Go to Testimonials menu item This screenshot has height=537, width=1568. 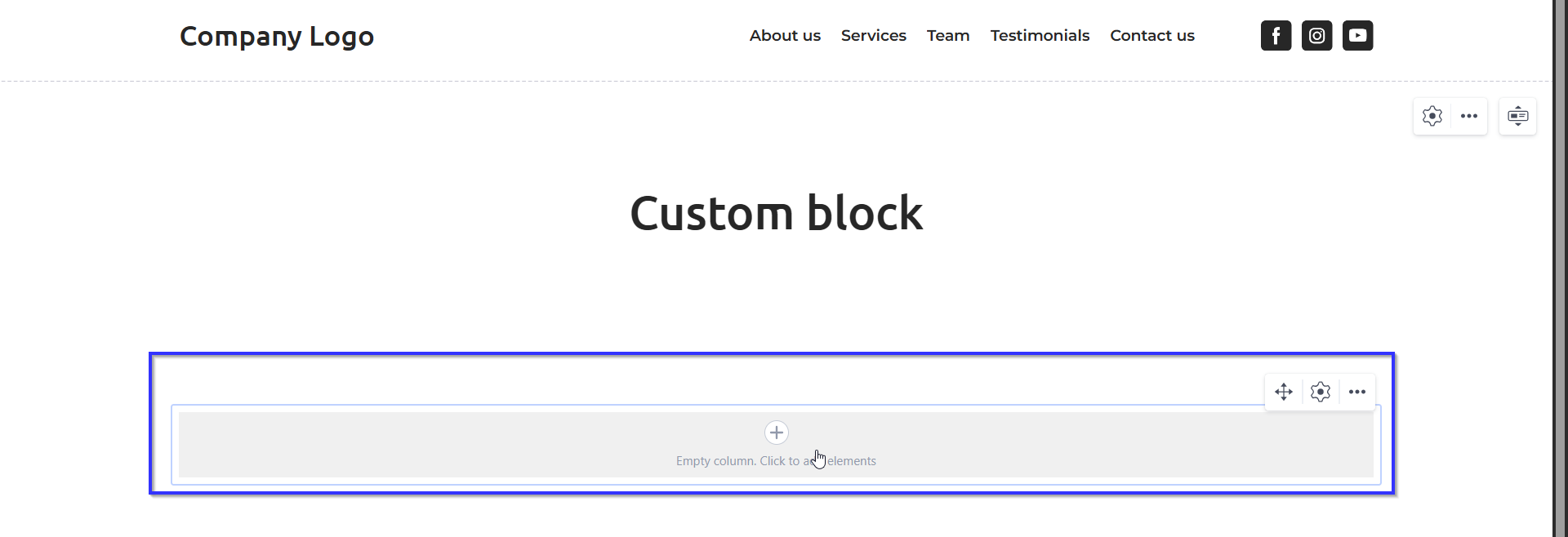[x=1040, y=35]
